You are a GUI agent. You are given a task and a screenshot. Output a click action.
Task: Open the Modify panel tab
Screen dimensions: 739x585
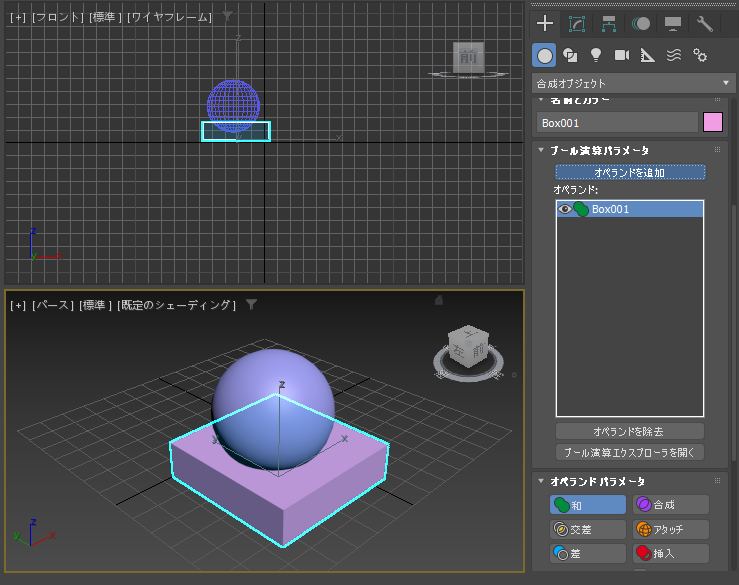point(577,24)
